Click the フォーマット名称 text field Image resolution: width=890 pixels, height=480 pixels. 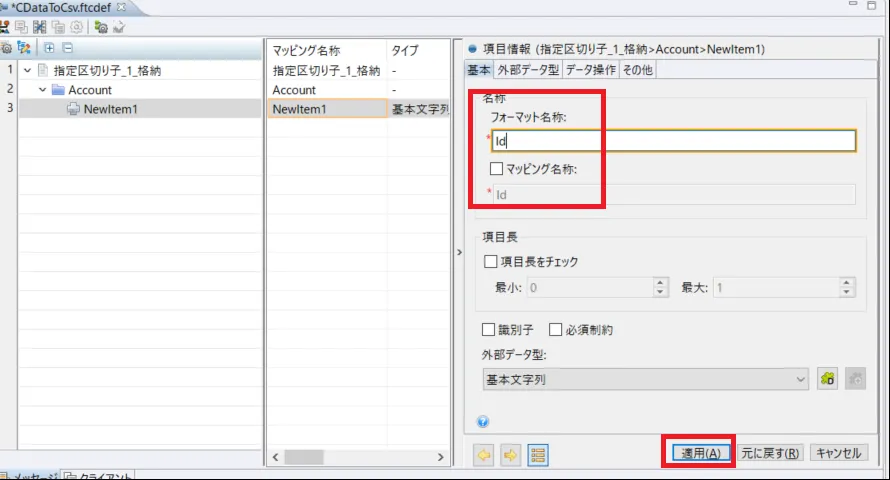(x=674, y=141)
